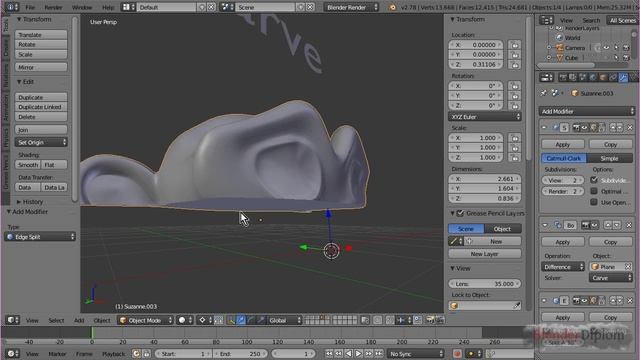Select the translate manipulator arrow icon
Image resolution: width=640 pixels, height=360 pixels.
(x=241, y=320)
